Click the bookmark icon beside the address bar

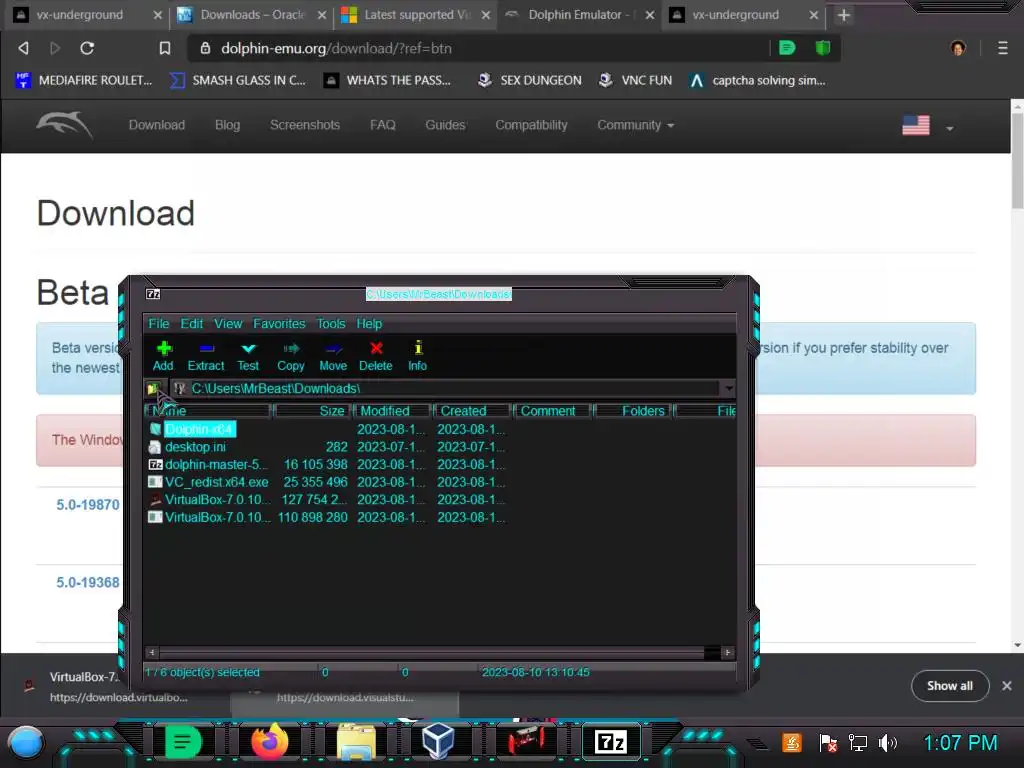(165, 48)
